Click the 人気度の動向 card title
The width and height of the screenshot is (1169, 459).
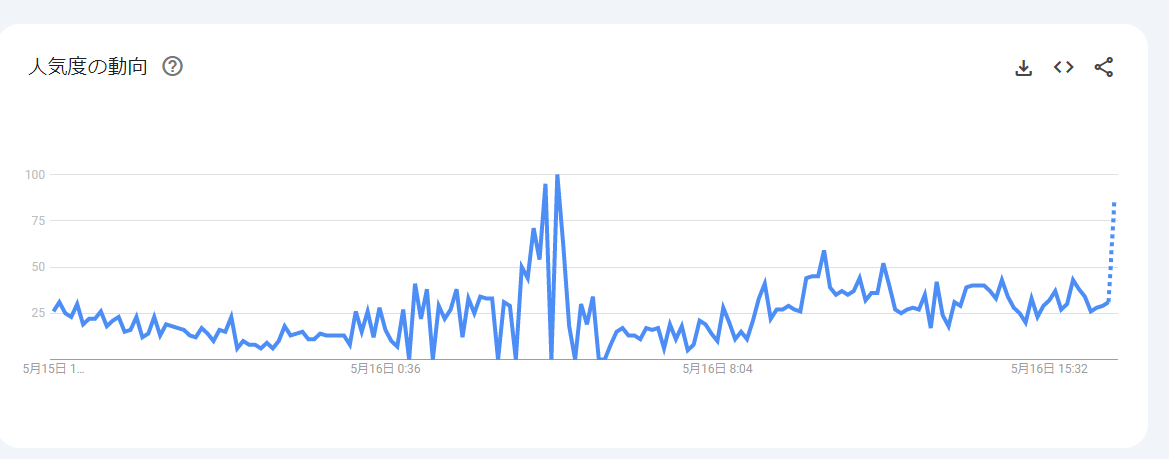pyautogui.click(x=88, y=67)
